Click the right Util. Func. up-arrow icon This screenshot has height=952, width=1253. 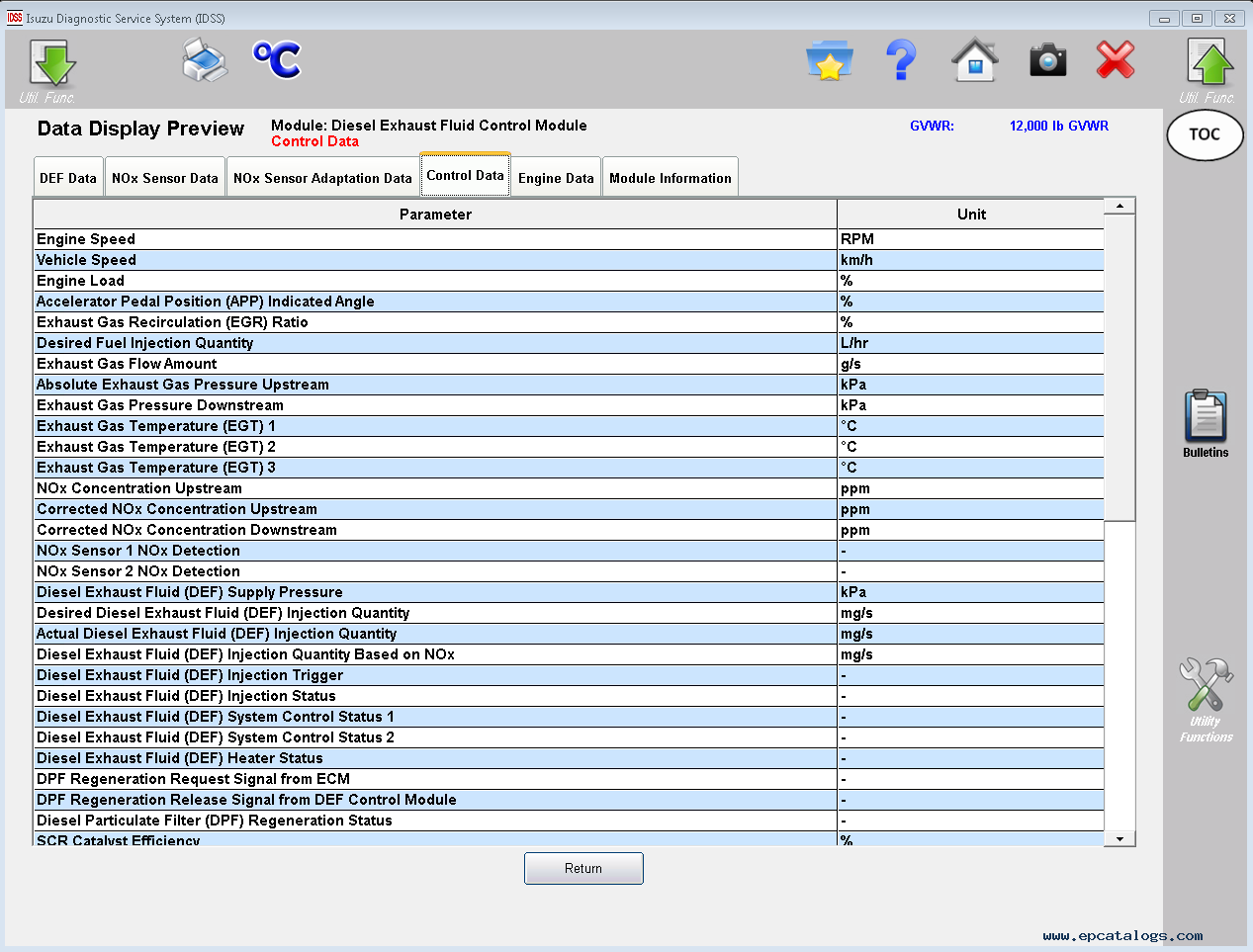(1209, 63)
